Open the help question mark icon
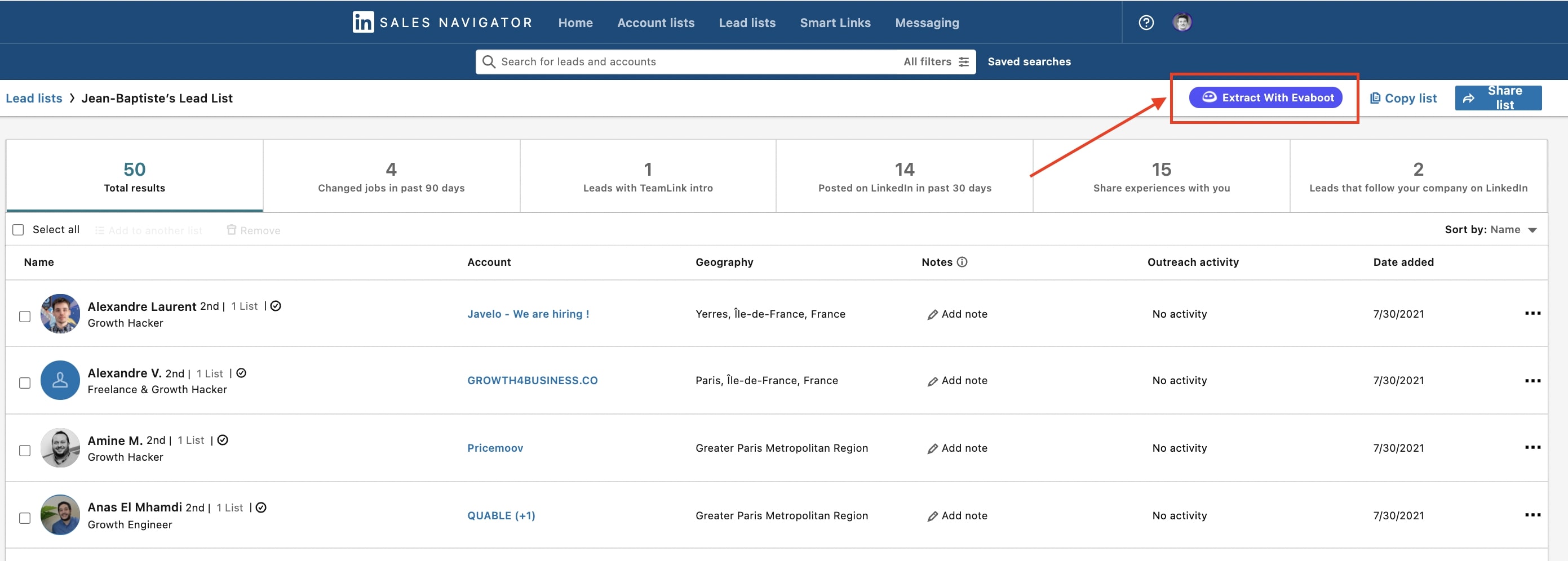Image resolution: width=1568 pixels, height=561 pixels. 1146,23
